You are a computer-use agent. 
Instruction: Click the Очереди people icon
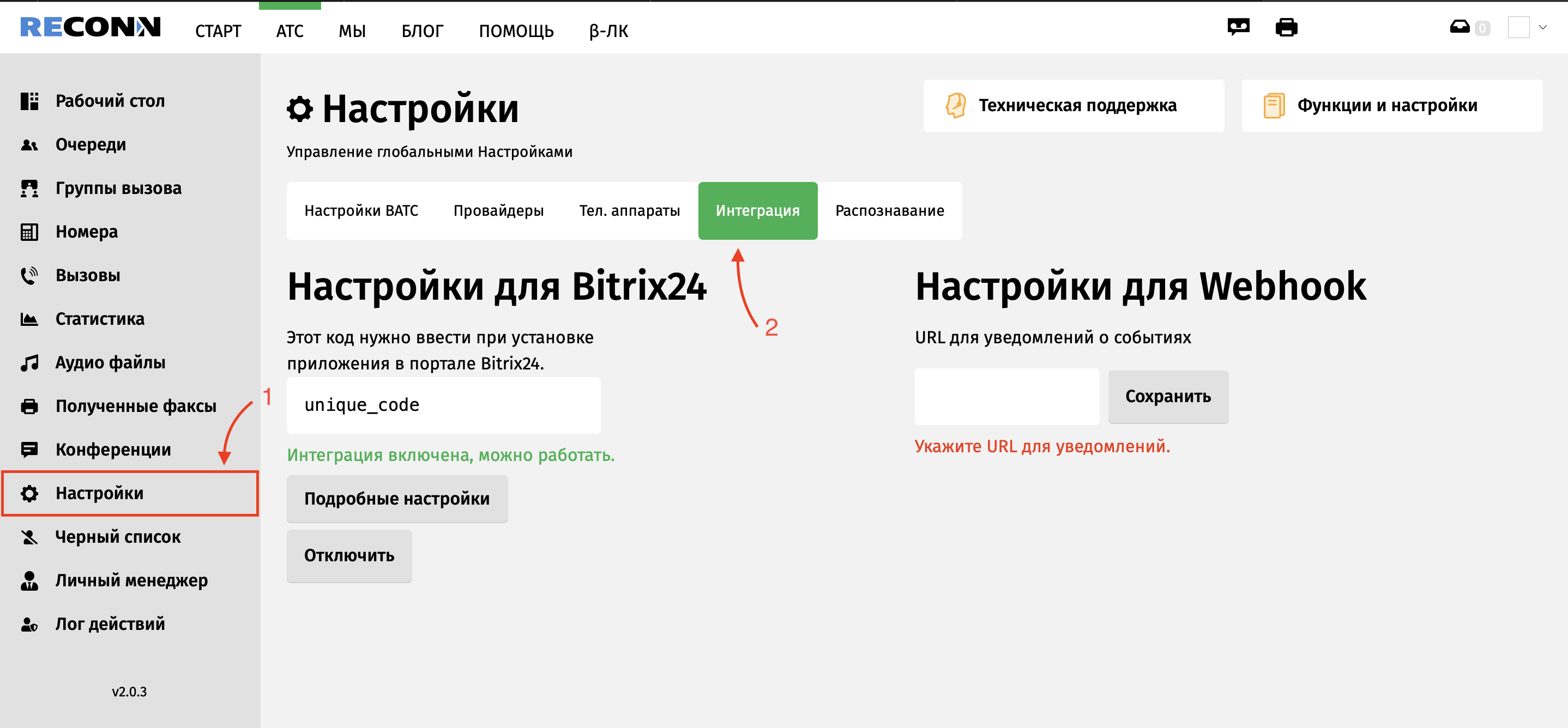29,145
